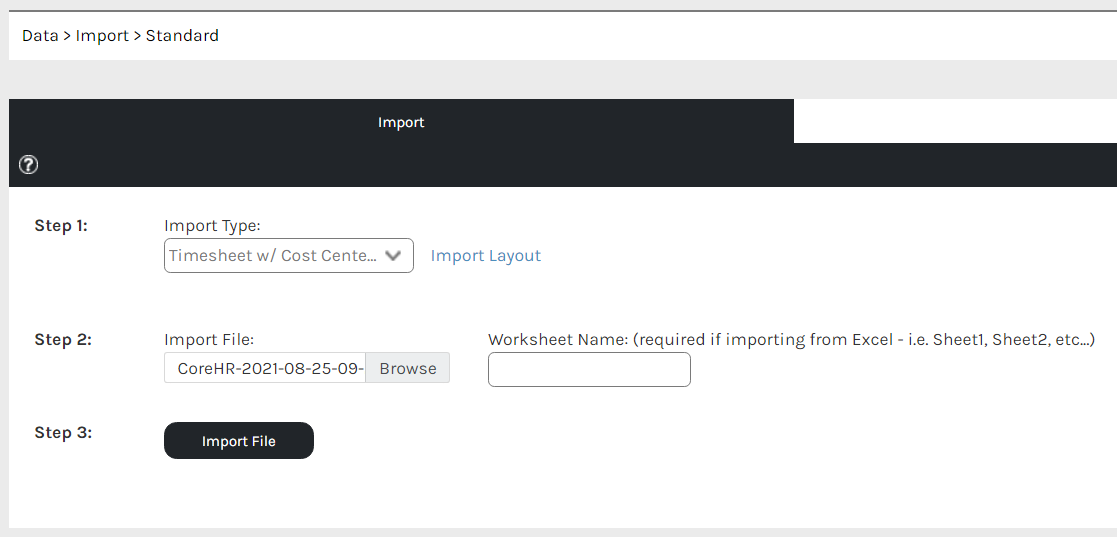Focus the Worksheet Name input field
Screen dimensions: 1117x537
point(589,370)
